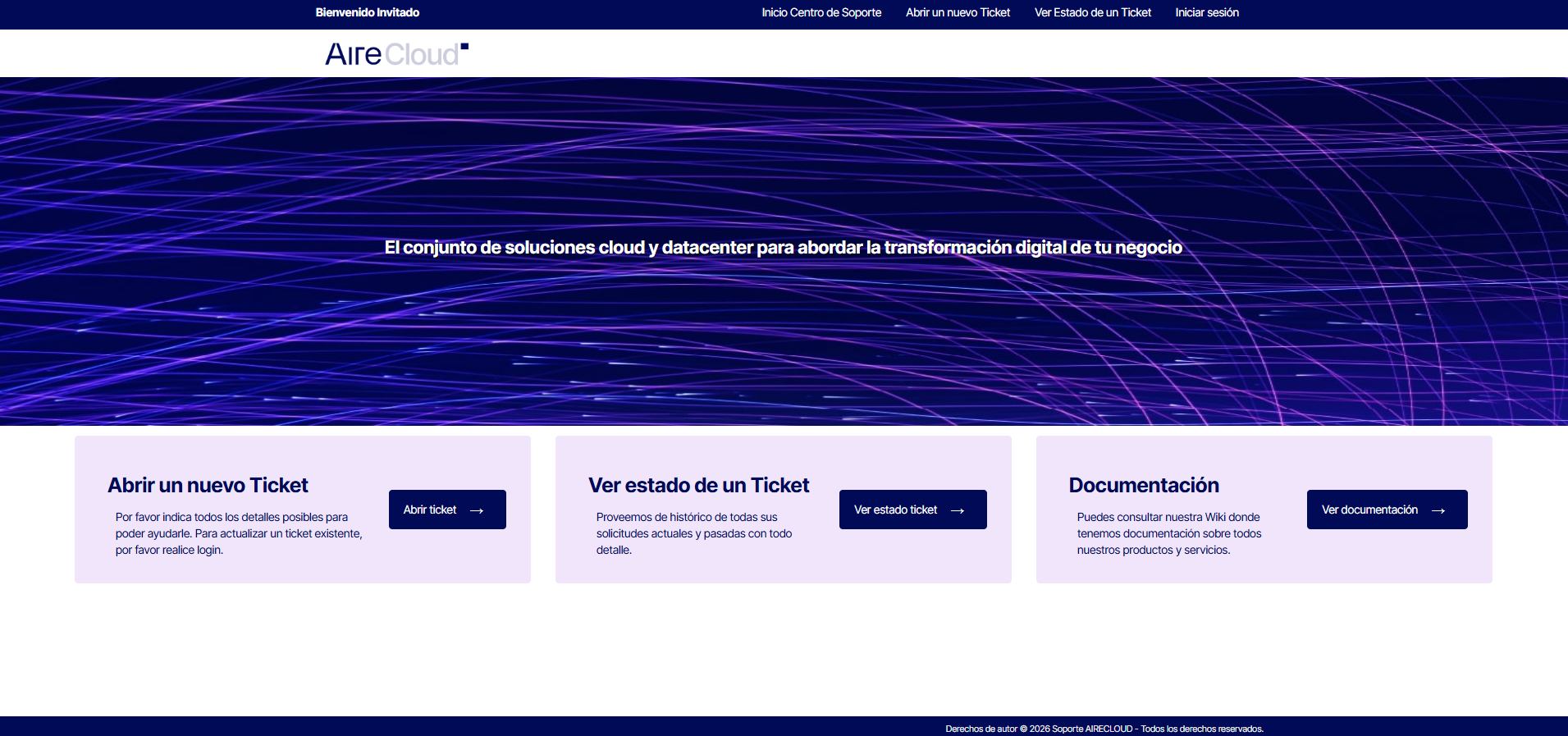The width and height of the screenshot is (1568, 736).
Task: Click the Documentación card heading
Action: coord(1144,485)
